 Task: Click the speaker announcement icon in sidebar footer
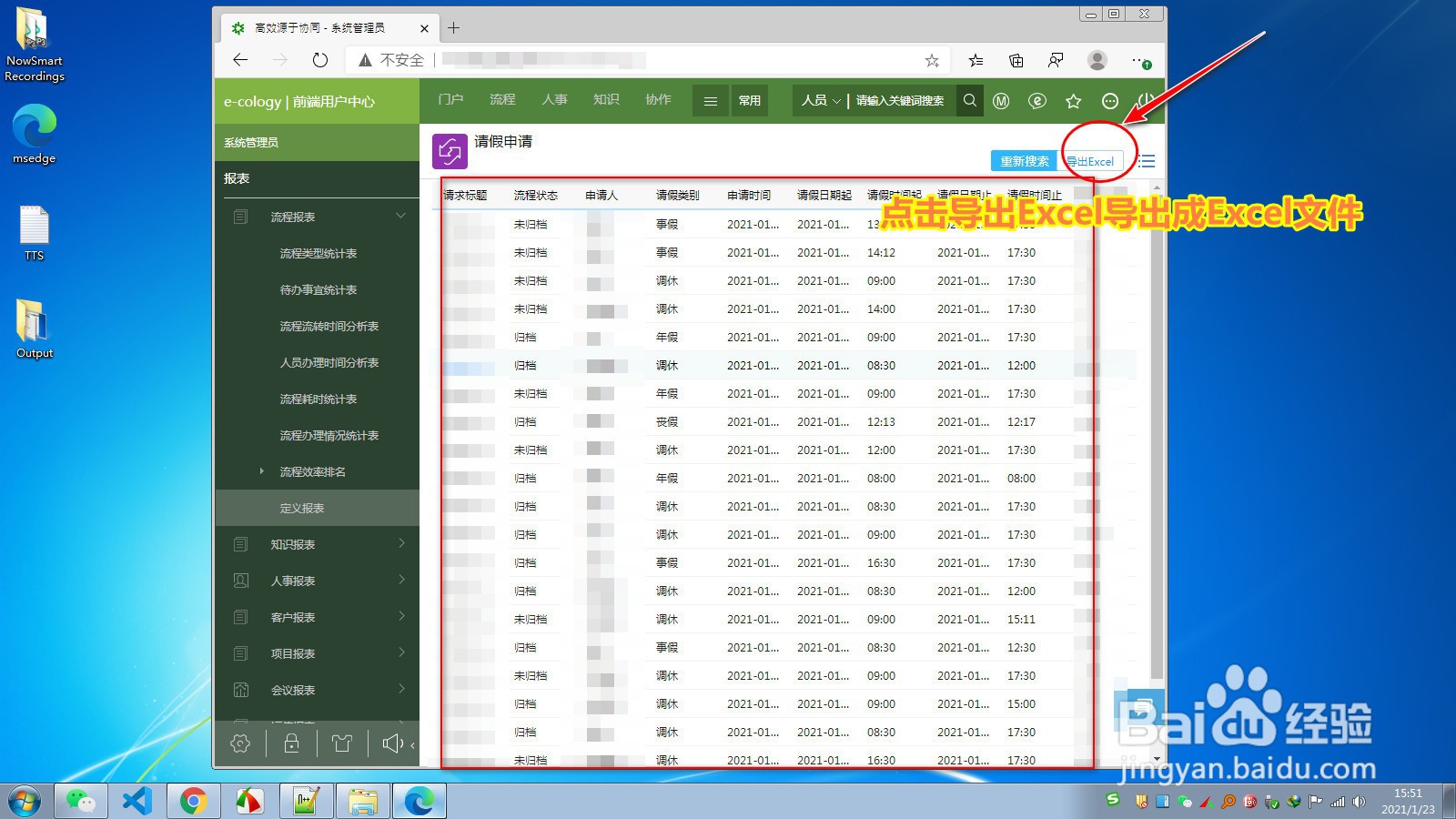[x=393, y=743]
